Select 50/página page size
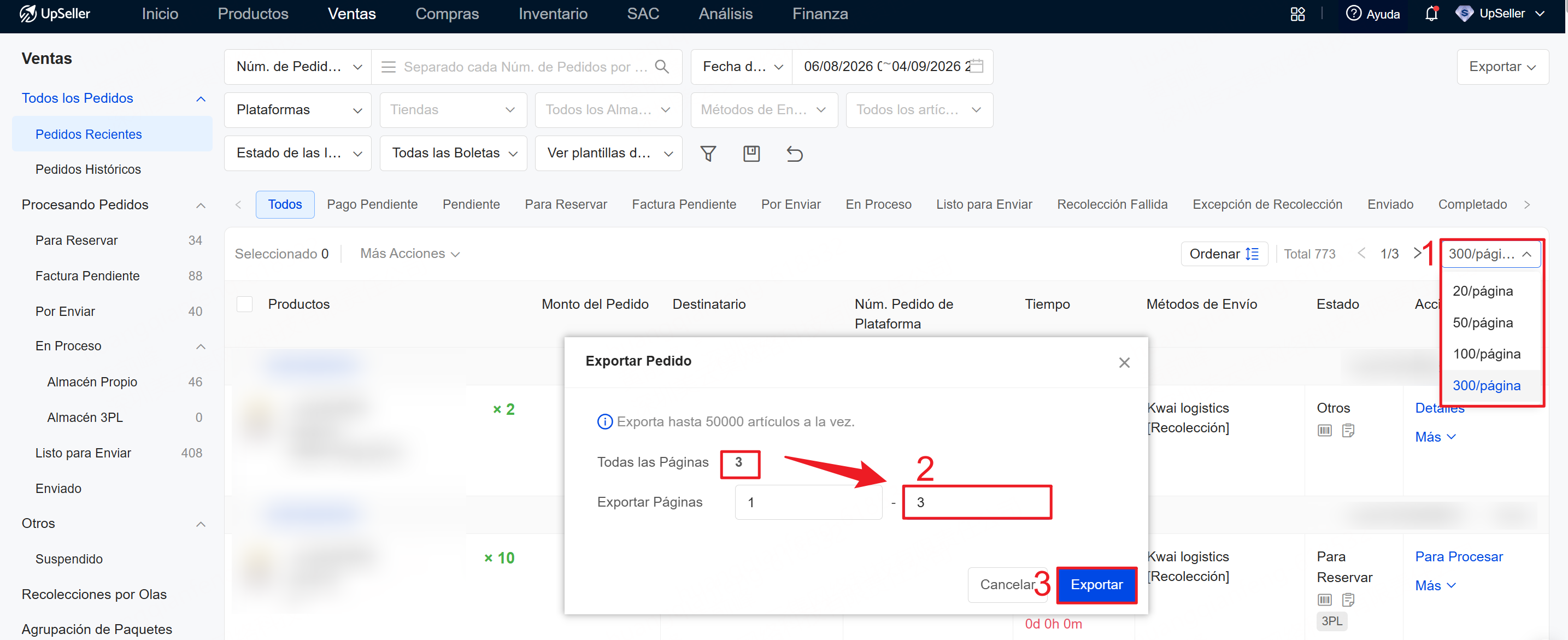1568x640 pixels. pos(1491,323)
